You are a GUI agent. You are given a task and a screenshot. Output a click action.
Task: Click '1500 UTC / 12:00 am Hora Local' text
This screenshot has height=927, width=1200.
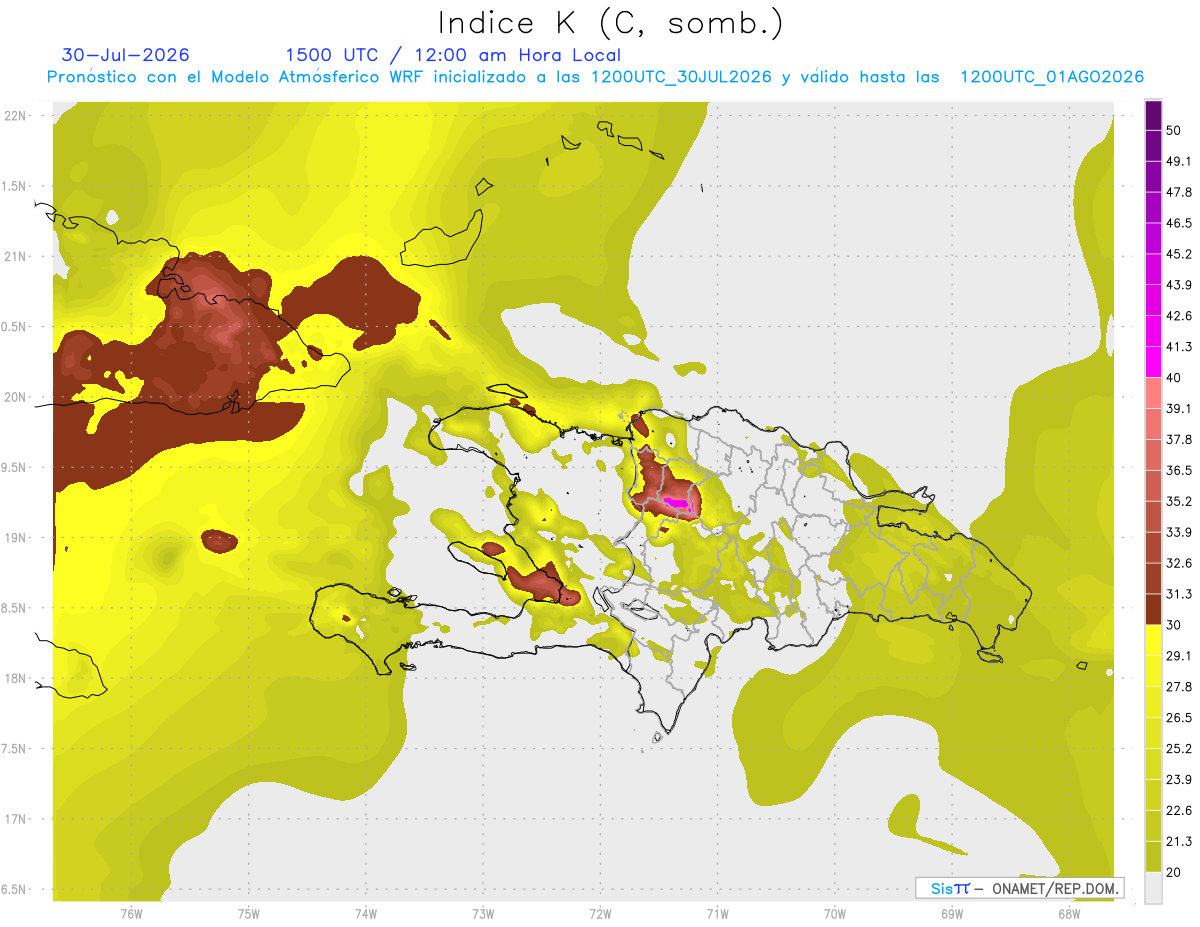point(453,55)
